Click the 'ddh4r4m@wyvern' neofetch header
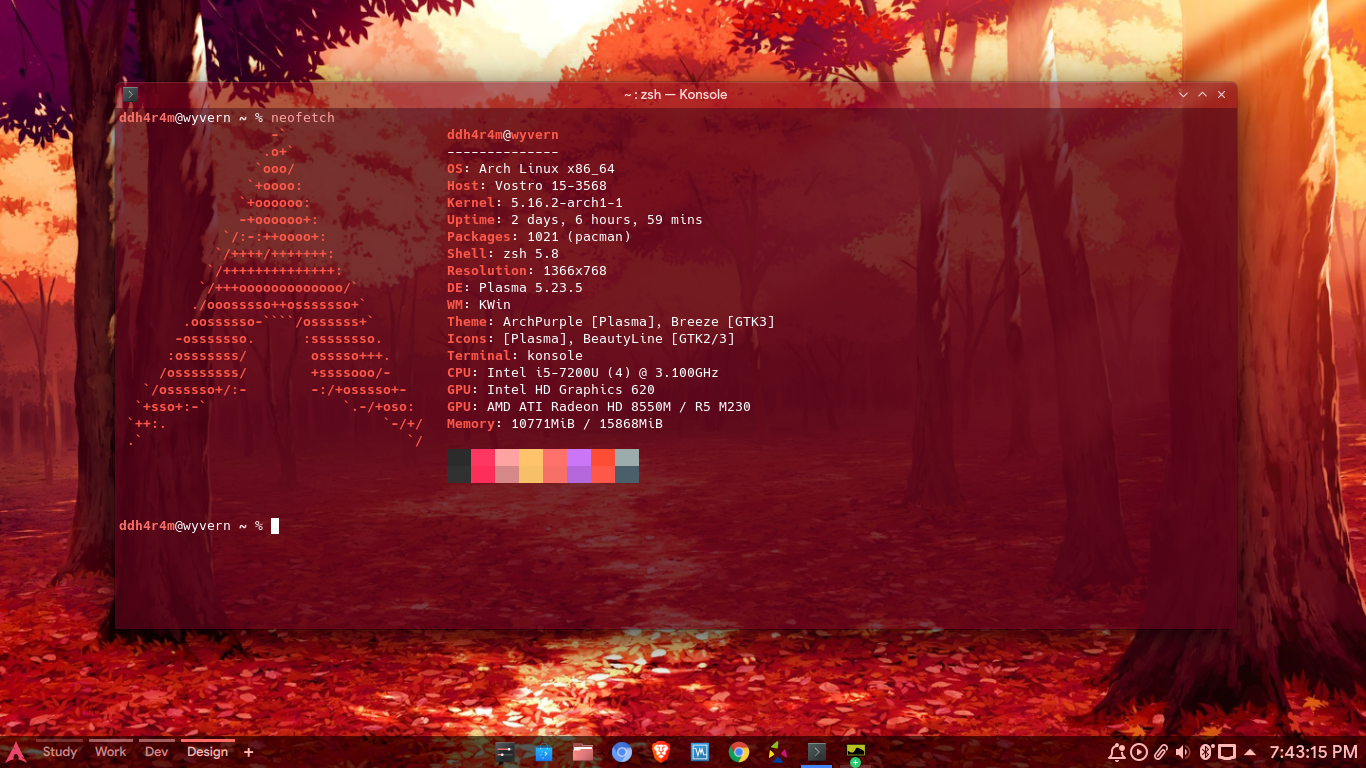Image resolution: width=1366 pixels, height=768 pixels. click(503, 135)
